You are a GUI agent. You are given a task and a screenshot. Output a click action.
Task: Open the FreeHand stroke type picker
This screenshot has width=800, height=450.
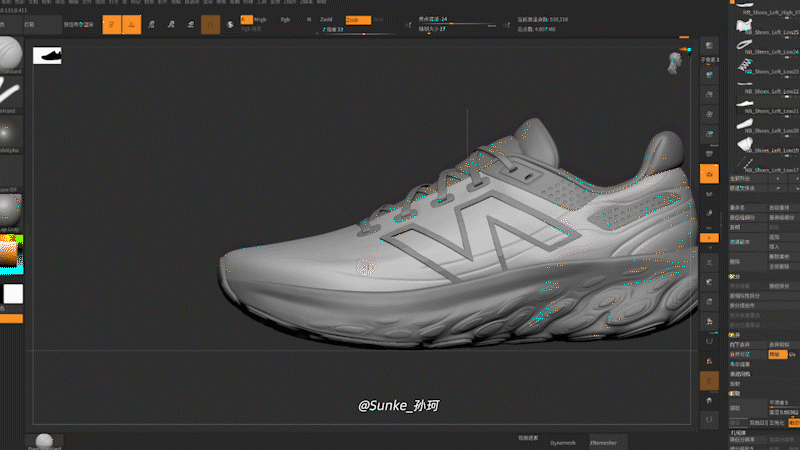click(x=11, y=94)
